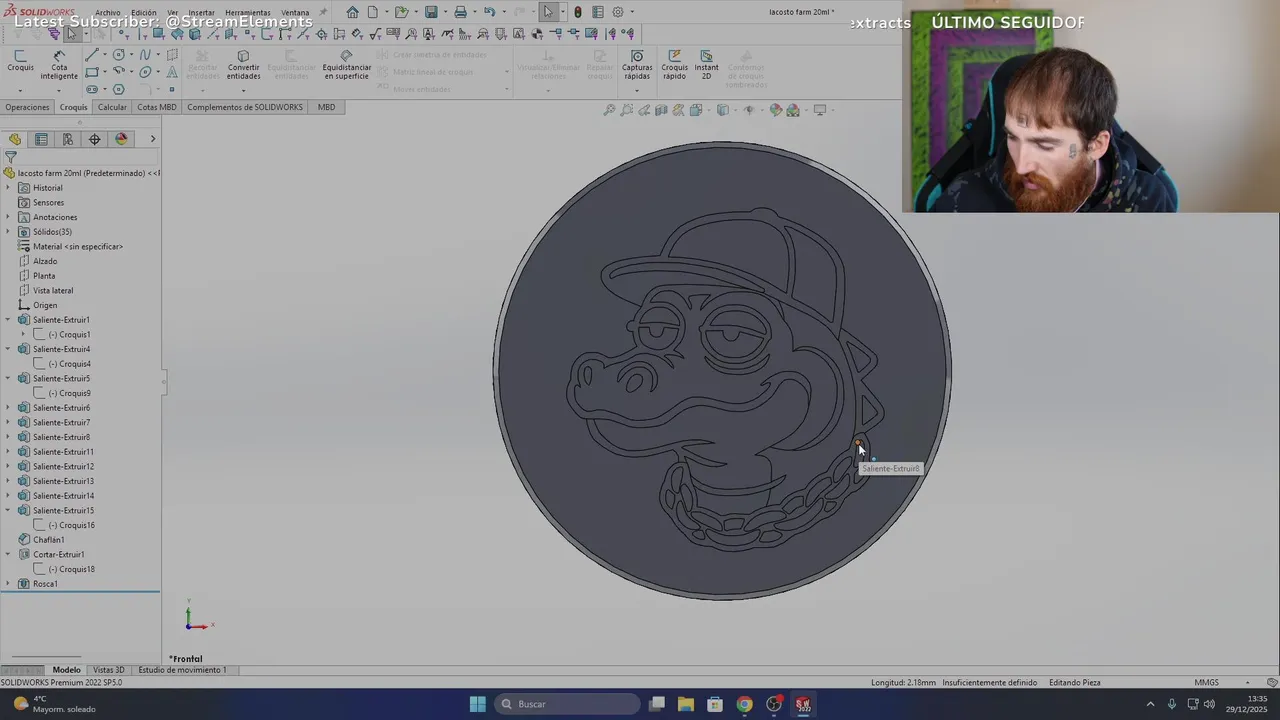Open the Windows Start button

coord(477,704)
